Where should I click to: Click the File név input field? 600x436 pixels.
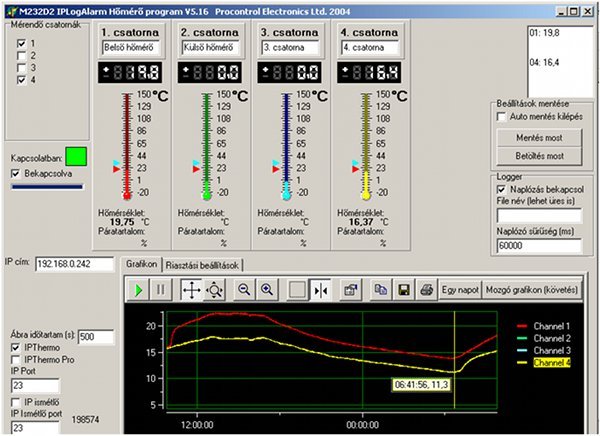click(x=539, y=216)
